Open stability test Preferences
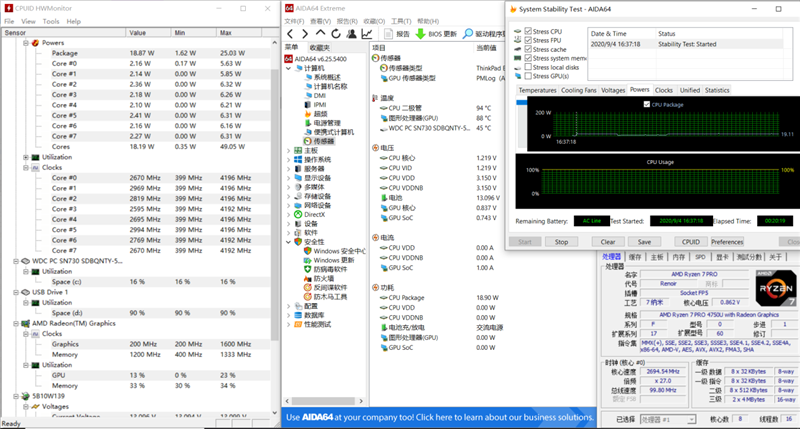This screenshot has height=429, width=800. [727, 242]
